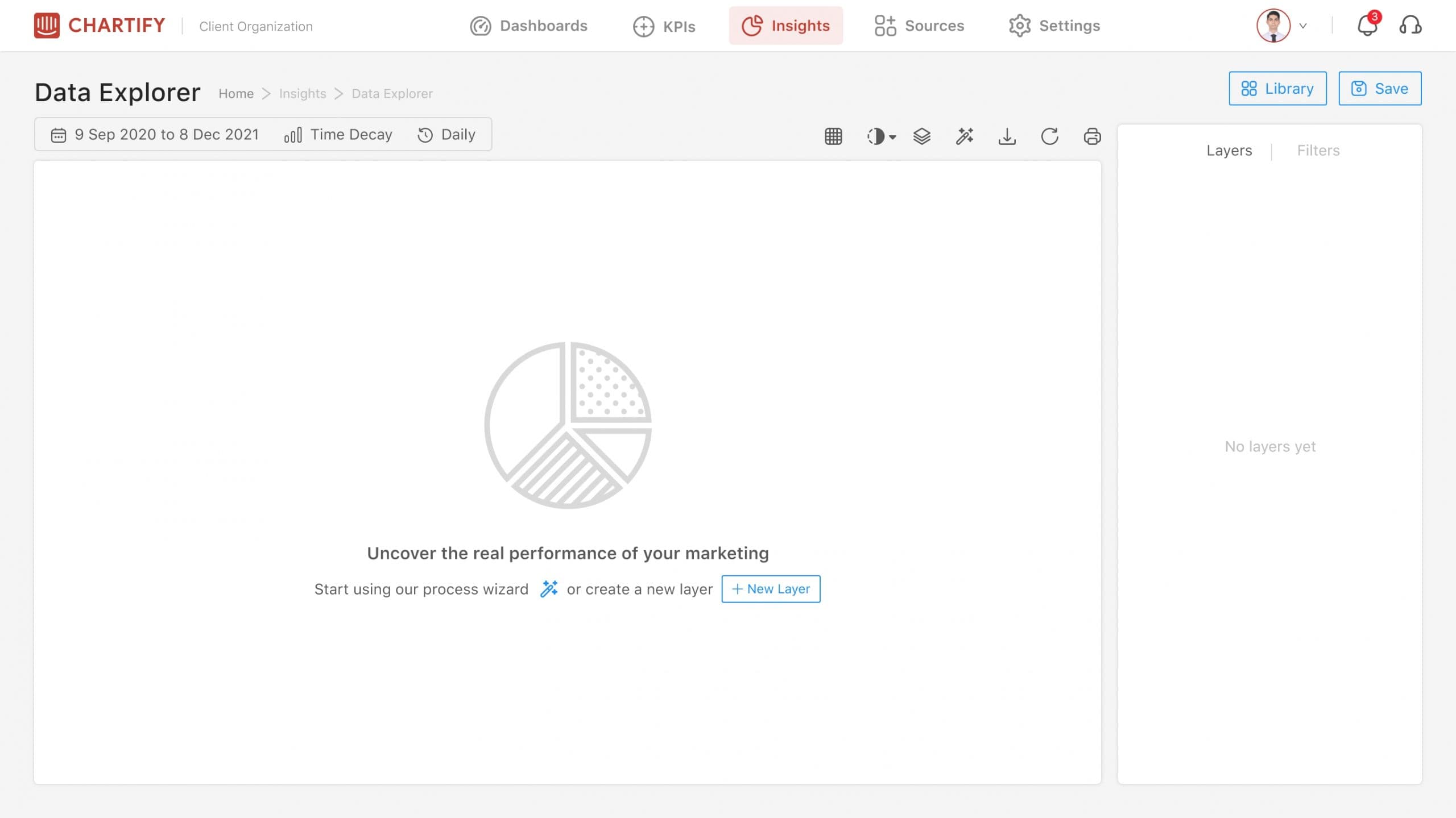Open the Library button
This screenshot has width=1456, height=818.
(x=1277, y=88)
